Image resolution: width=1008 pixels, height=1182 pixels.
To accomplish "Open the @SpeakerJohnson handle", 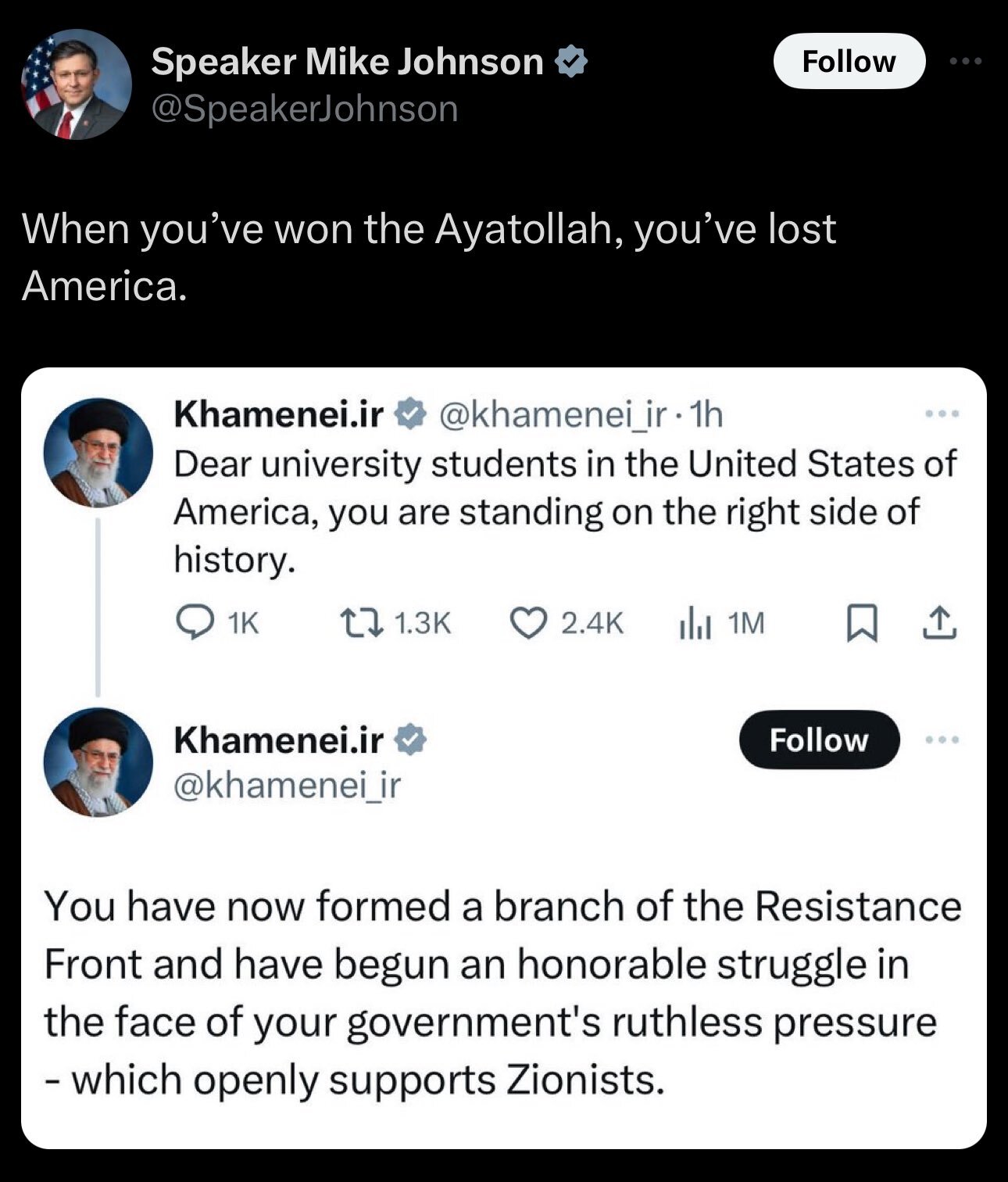I will click(x=304, y=109).
